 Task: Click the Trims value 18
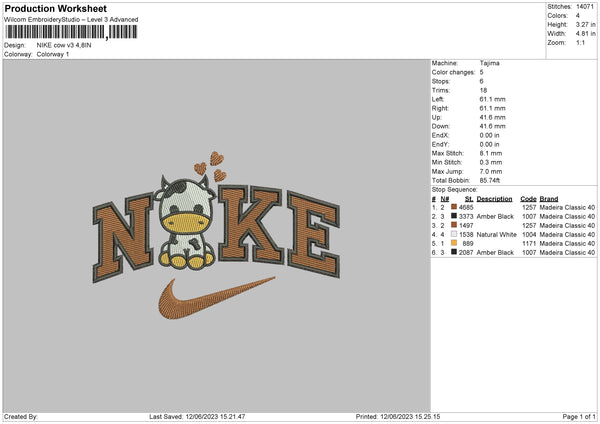[x=483, y=90]
